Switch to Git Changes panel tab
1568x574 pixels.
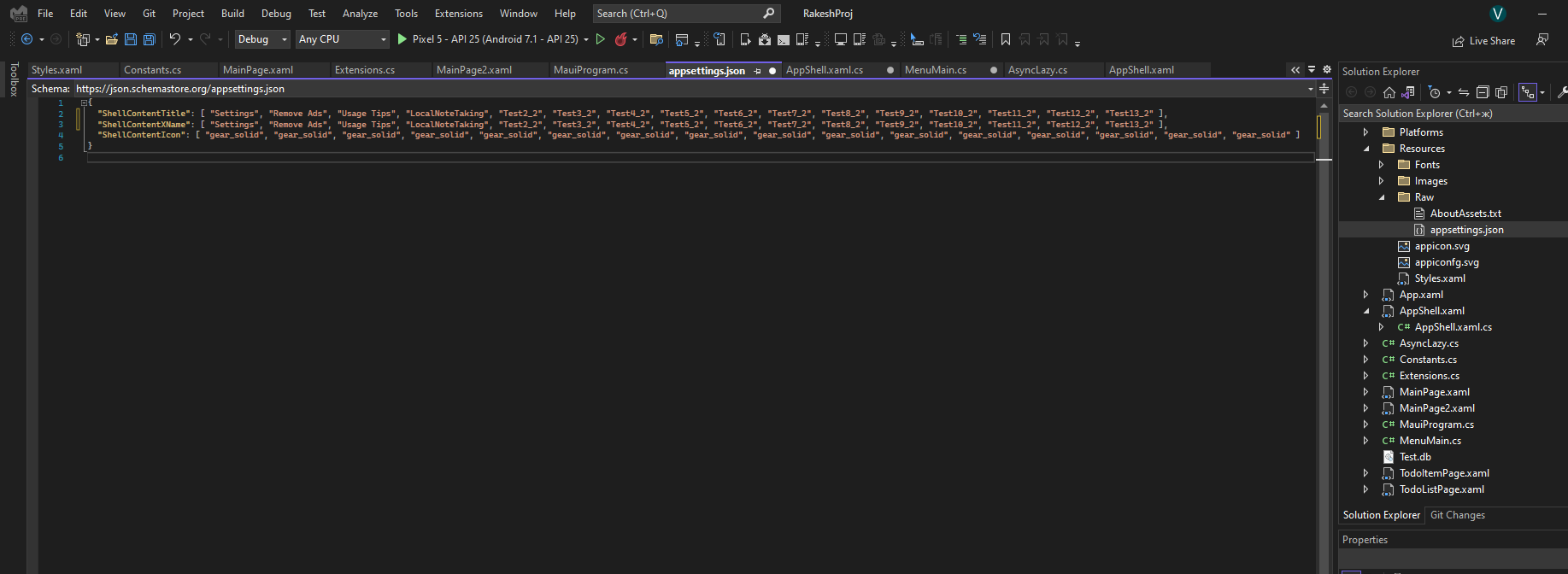[x=1458, y=515]
